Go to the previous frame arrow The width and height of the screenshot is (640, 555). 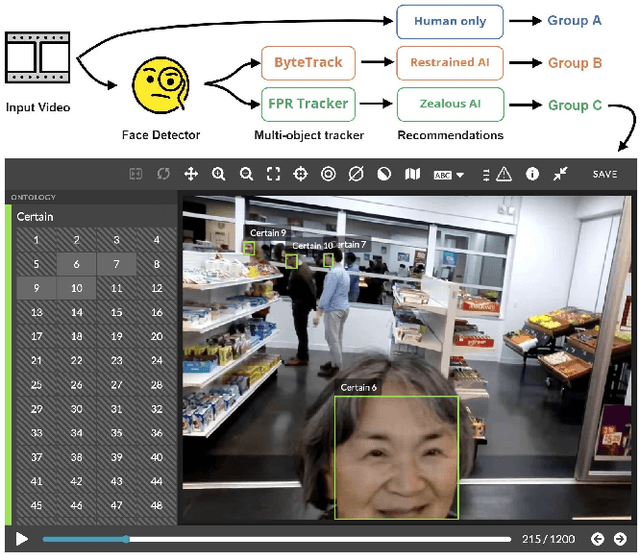tap(597, 539)
